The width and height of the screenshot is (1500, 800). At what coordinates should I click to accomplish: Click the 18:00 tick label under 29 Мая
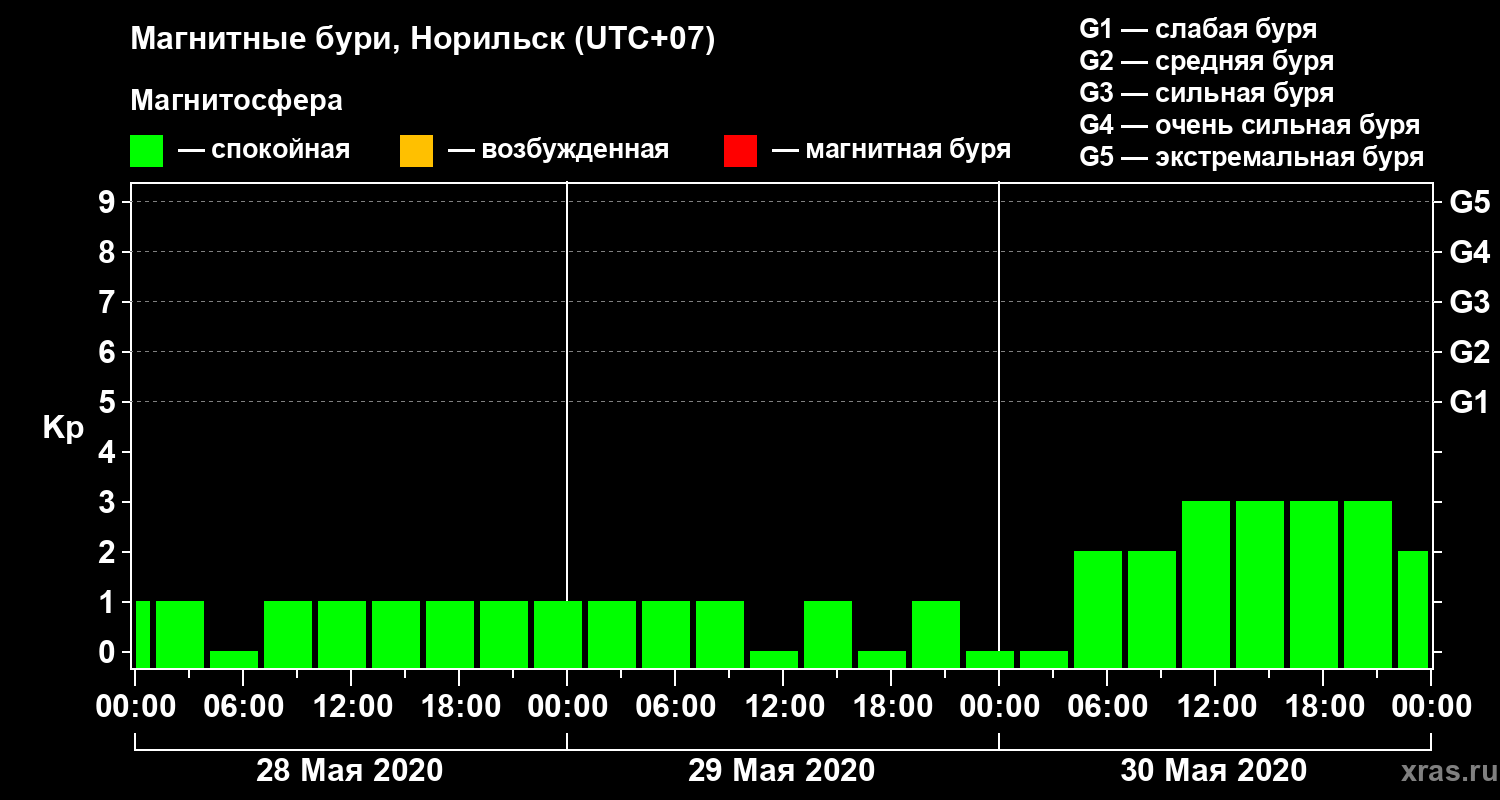891,706
